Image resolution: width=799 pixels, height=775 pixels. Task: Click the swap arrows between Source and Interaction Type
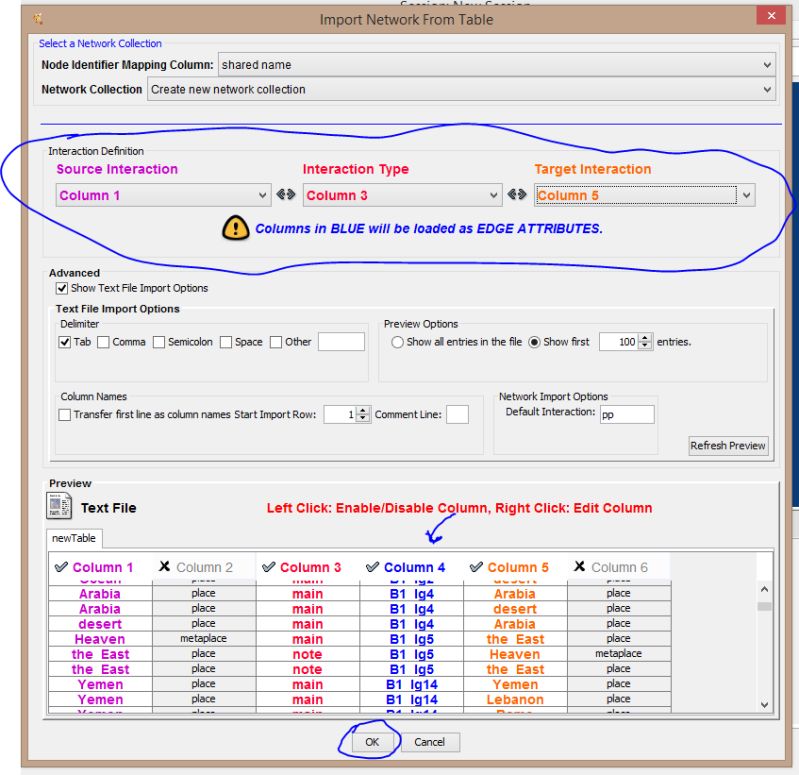(286, 195)
